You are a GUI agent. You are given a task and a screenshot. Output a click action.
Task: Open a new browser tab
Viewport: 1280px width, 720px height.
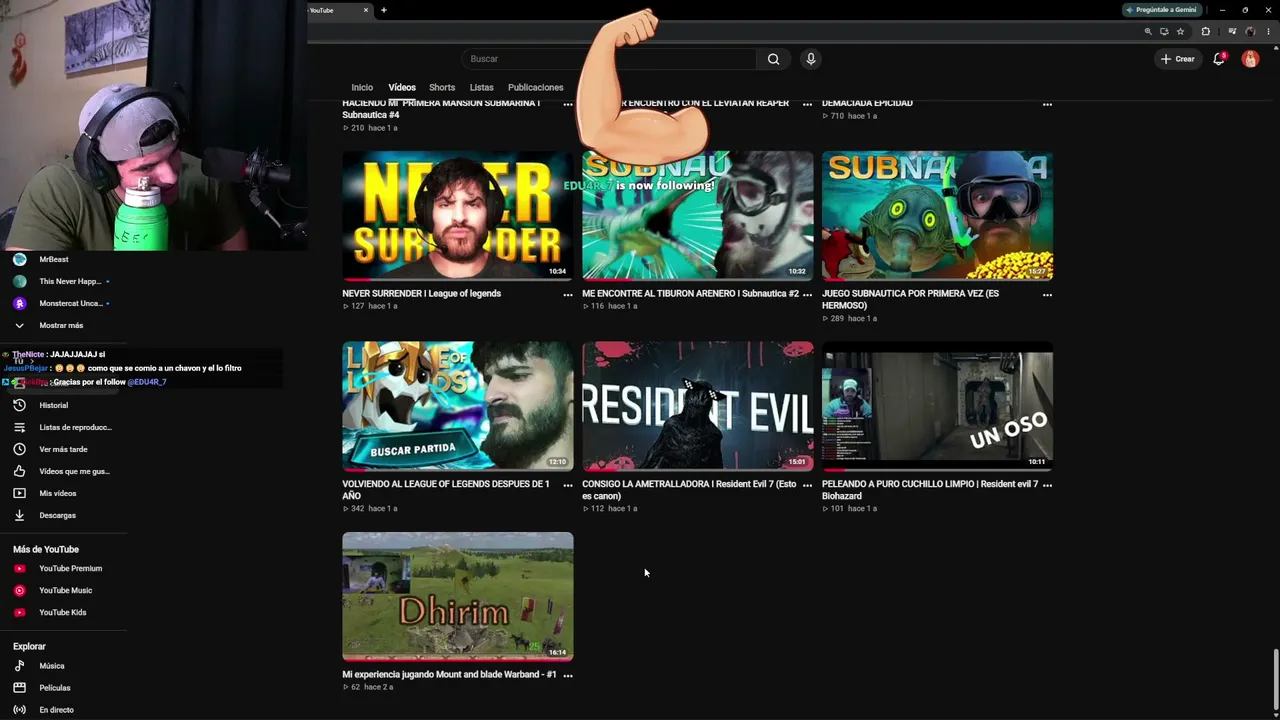(x=384, y=10)
